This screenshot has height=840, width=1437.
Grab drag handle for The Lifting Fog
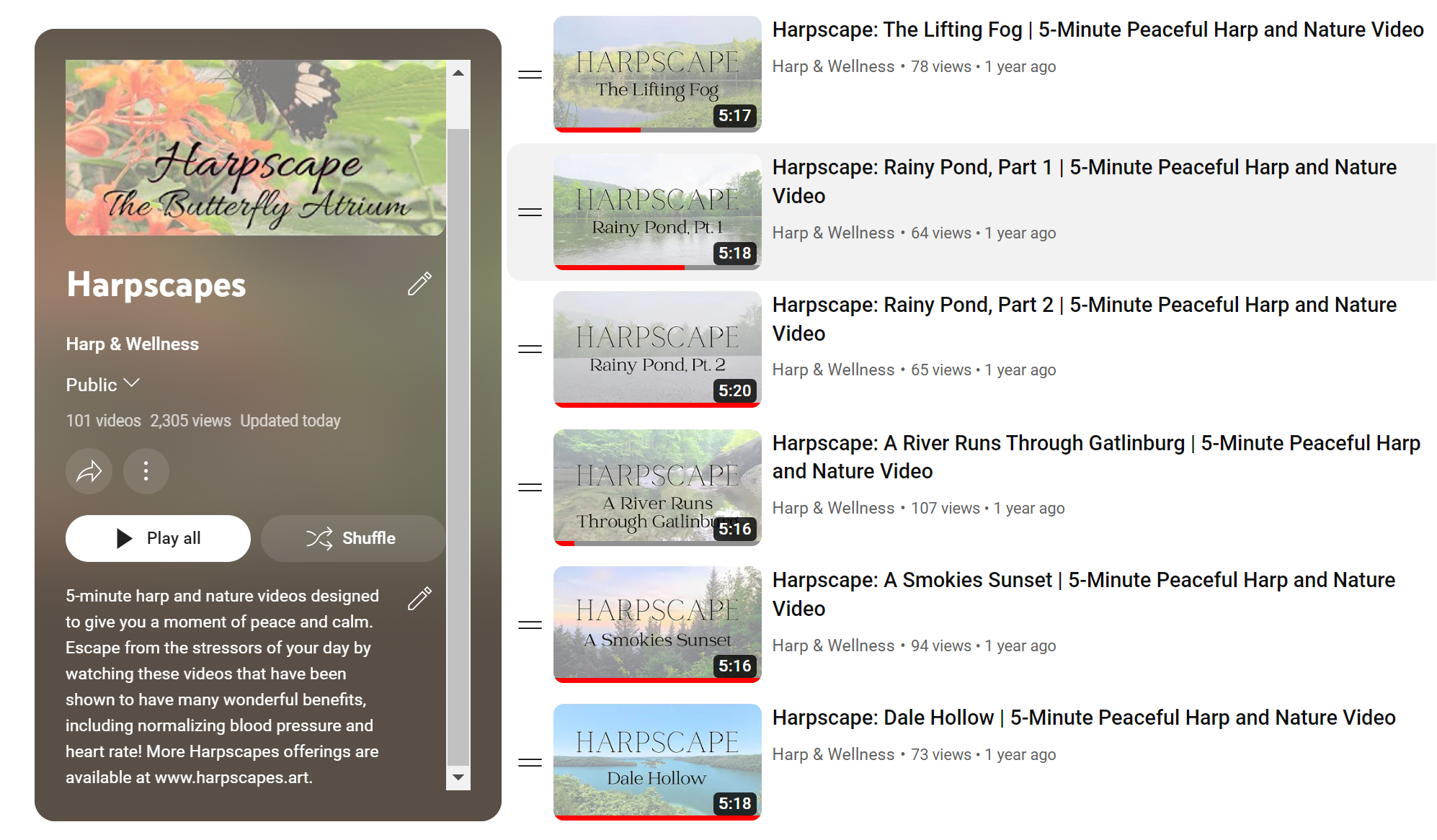pyautogui.click(x=530, y=74)
